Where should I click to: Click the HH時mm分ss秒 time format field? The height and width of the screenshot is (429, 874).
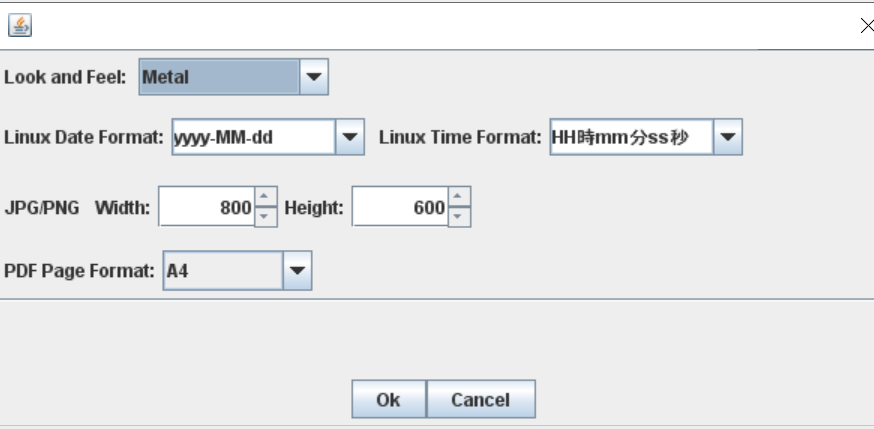pos(632,136)
